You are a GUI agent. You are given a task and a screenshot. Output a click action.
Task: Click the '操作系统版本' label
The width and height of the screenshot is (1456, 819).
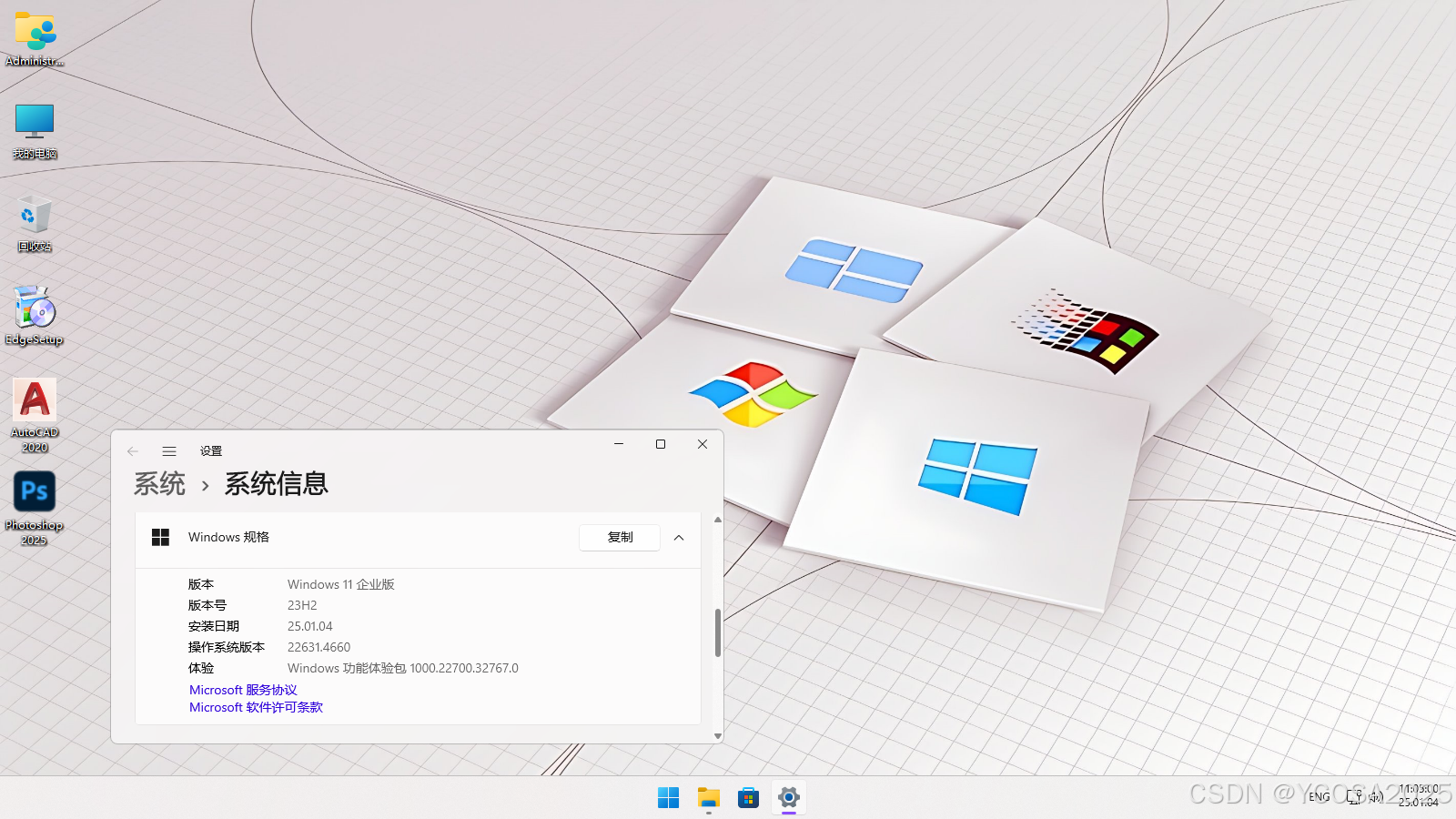point(227,647)
